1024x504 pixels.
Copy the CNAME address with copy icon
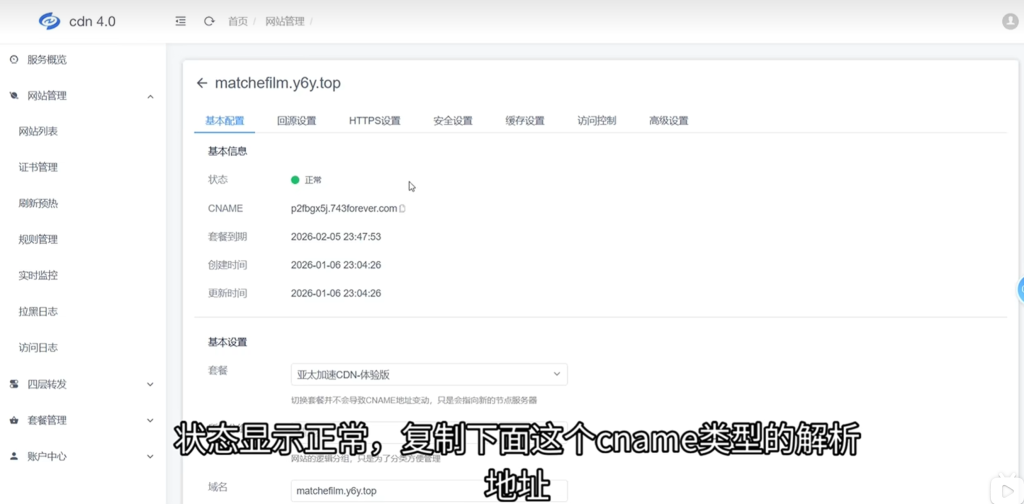[402, 209]
